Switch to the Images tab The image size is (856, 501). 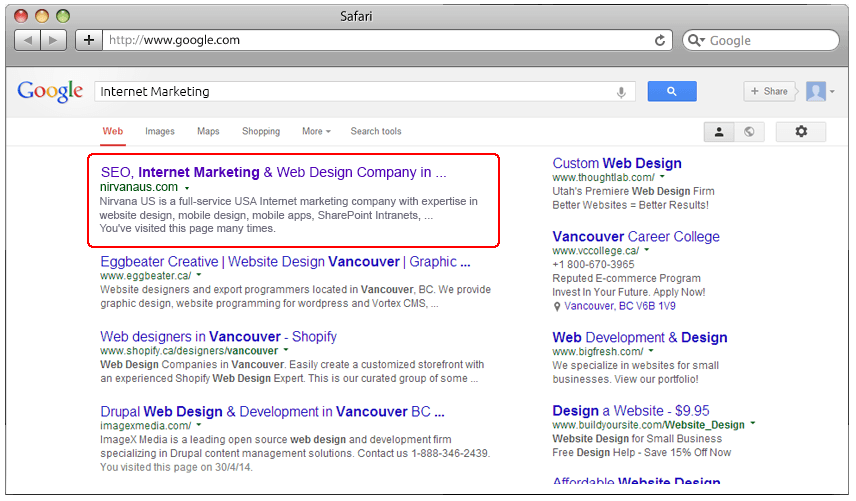(160, 131)
